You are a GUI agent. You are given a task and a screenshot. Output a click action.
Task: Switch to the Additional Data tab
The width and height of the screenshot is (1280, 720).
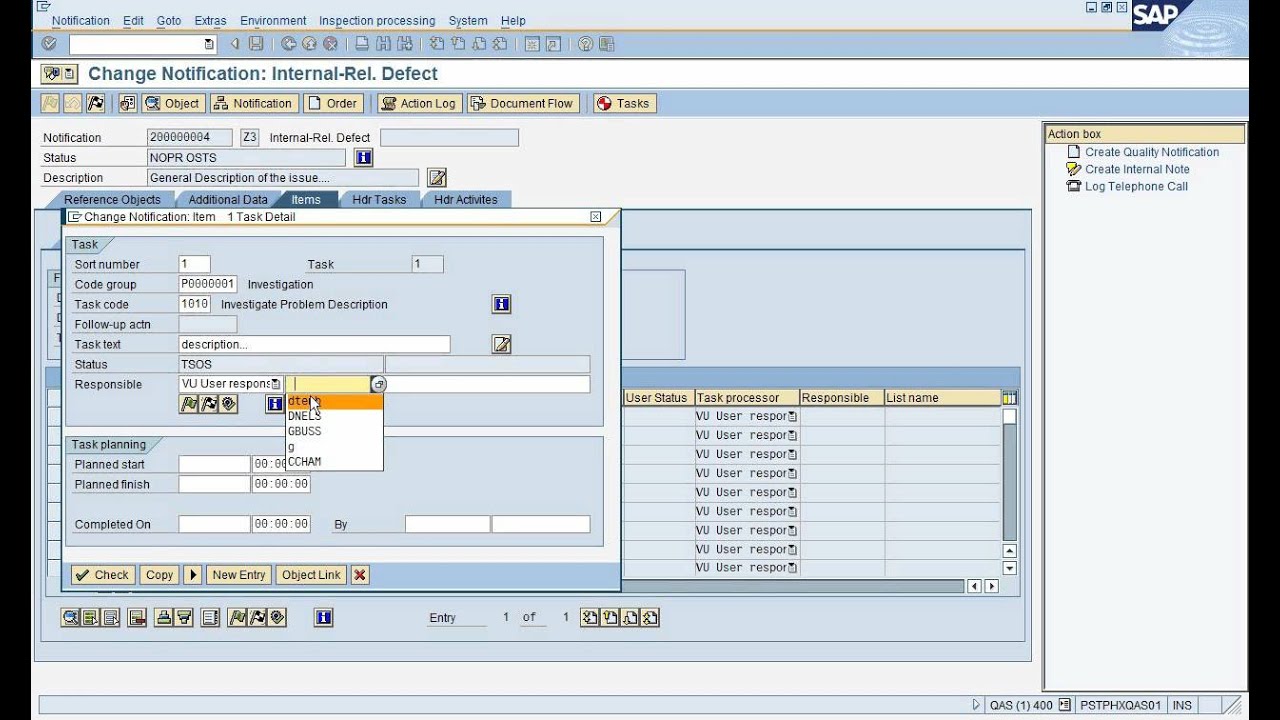[x=228, y=200]
